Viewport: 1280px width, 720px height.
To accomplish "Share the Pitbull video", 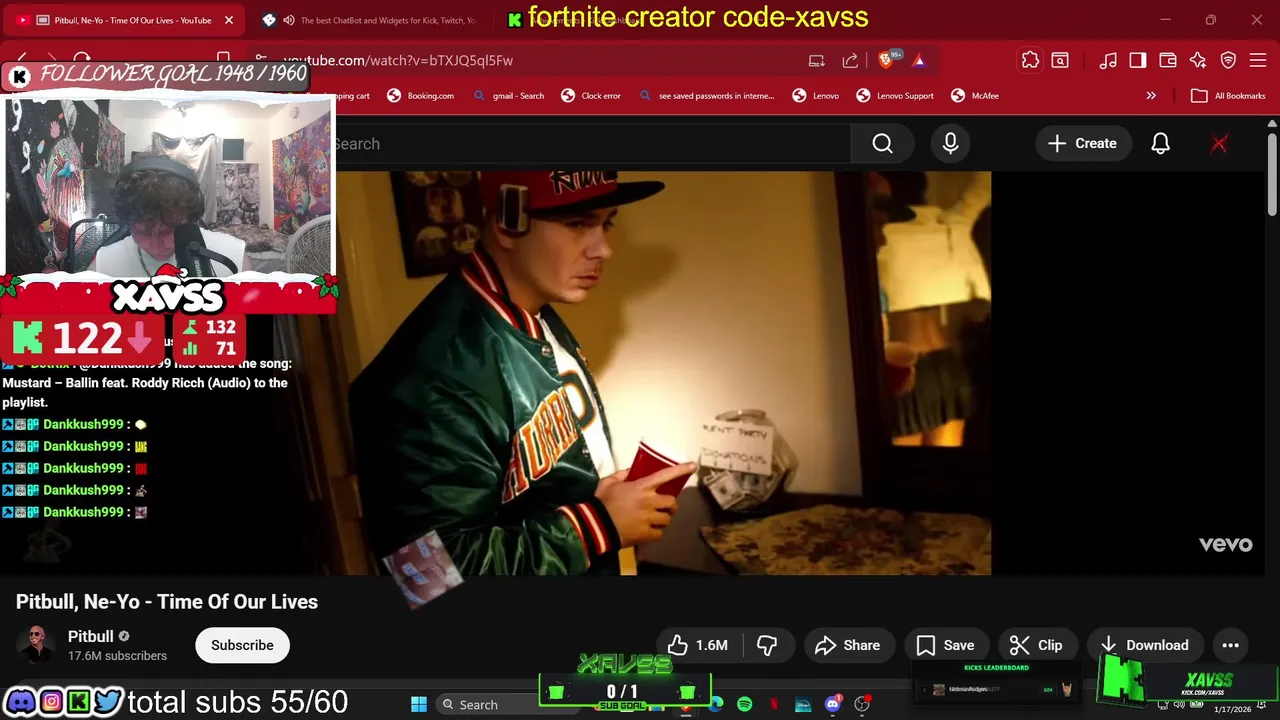I will click(x=848, y=645).
